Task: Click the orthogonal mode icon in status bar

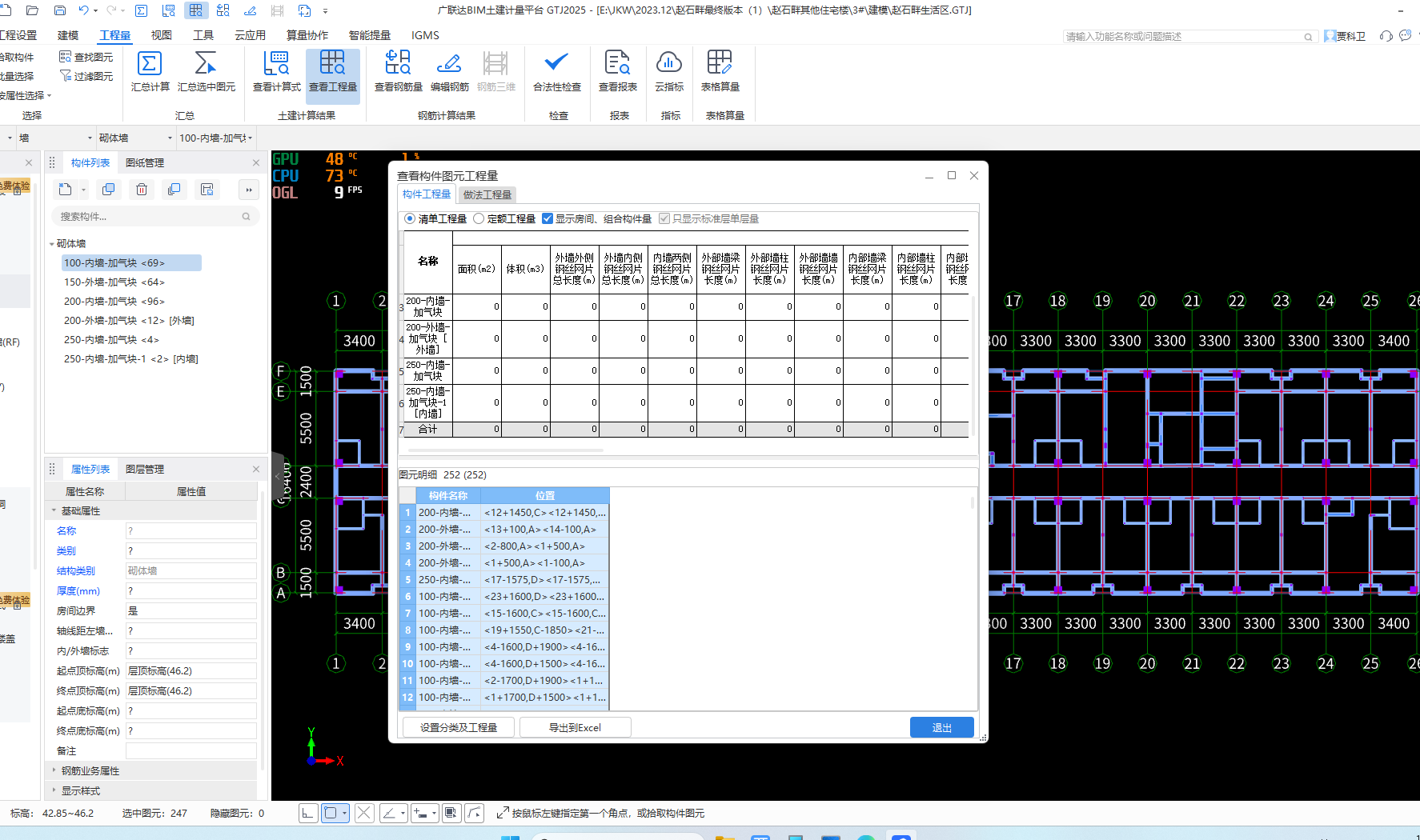Action: coord(308,813)
